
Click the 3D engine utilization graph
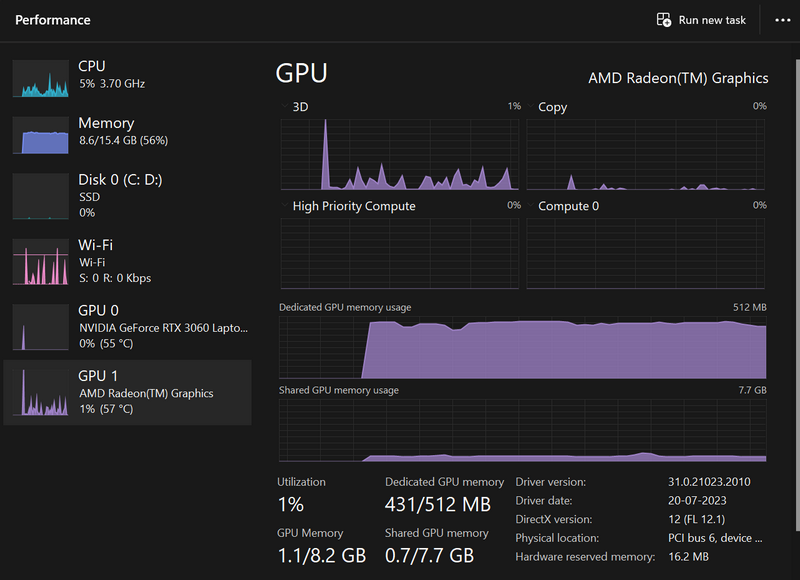pyautogui.click(x=400, y=150)
